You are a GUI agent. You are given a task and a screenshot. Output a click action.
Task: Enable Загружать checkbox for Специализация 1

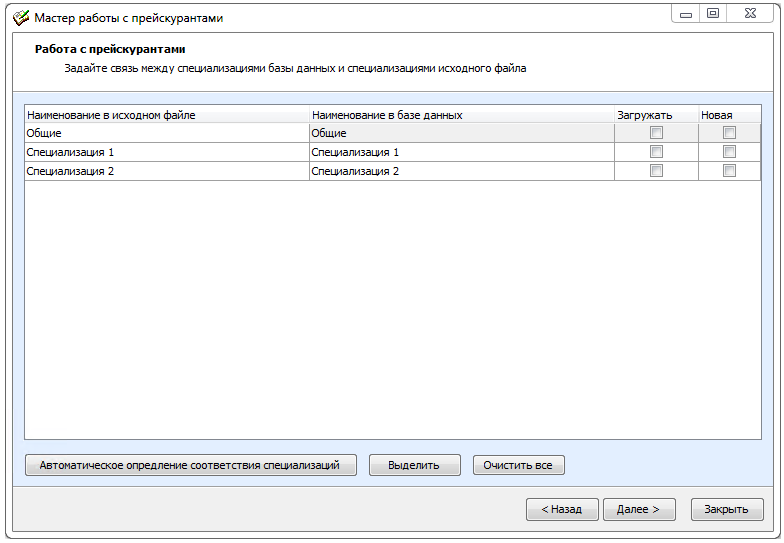656,152
